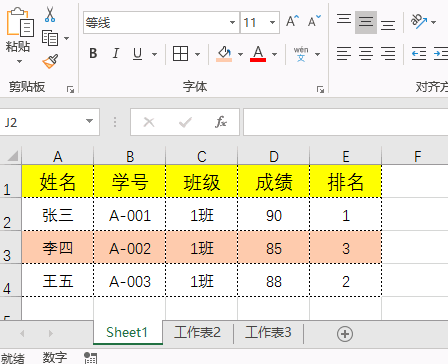Cut selection with the scissors icon

(x=50, y=14)
